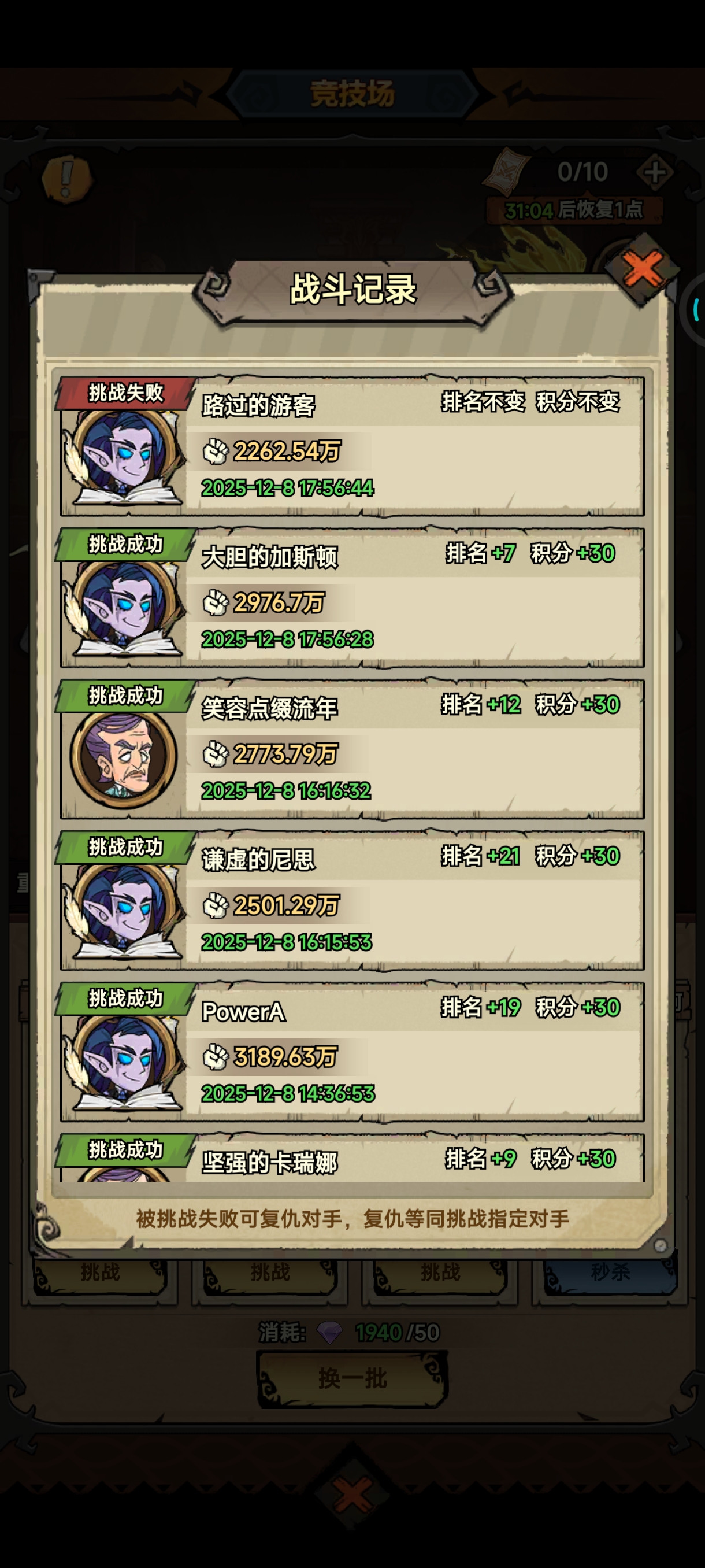
Task: Open the 挑战失败 record of 路过的游客
Action: 352,446
